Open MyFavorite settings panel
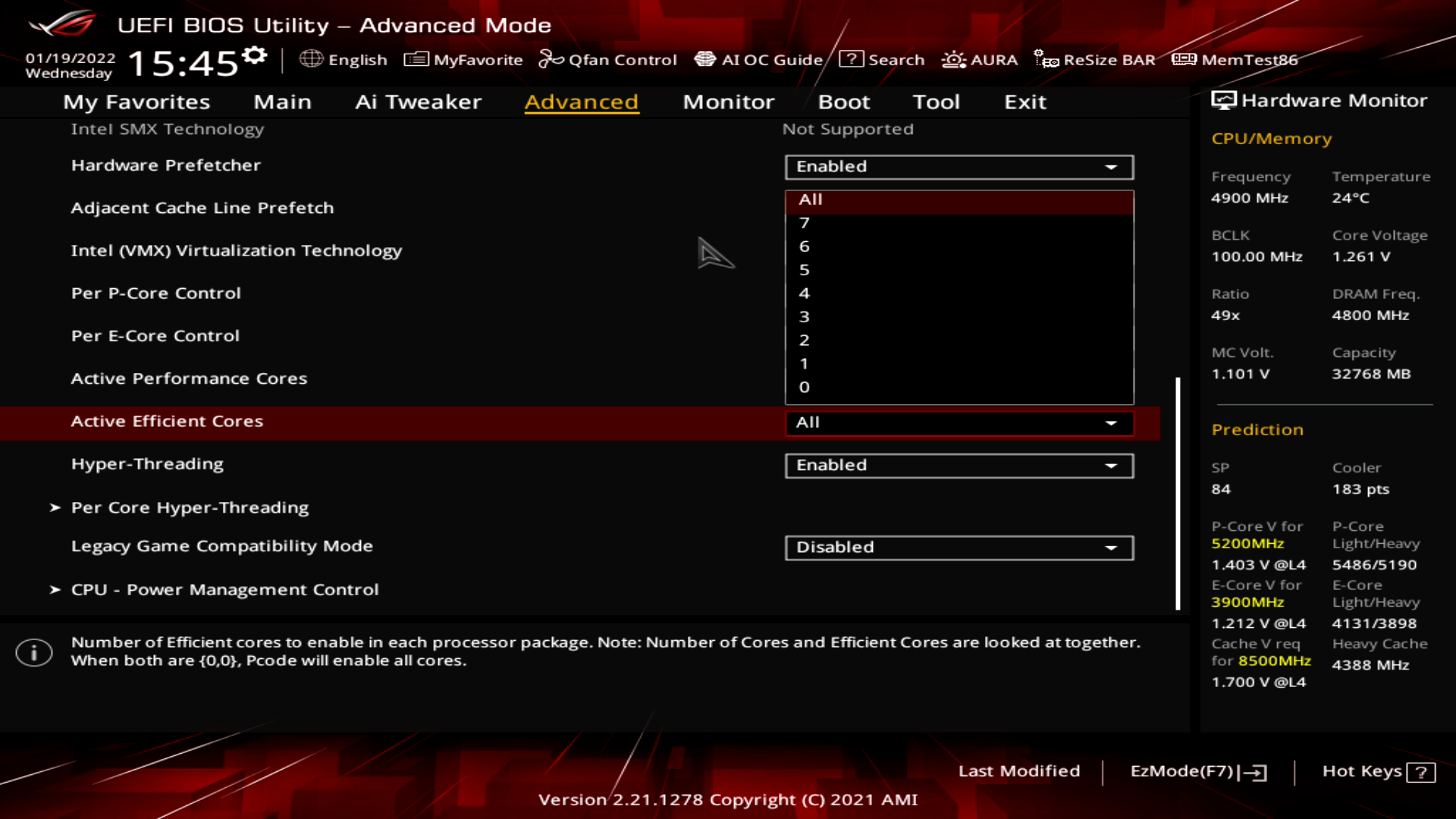This screenshot has height=819, width=1456. pyautogui.click(x=463, y=59)
